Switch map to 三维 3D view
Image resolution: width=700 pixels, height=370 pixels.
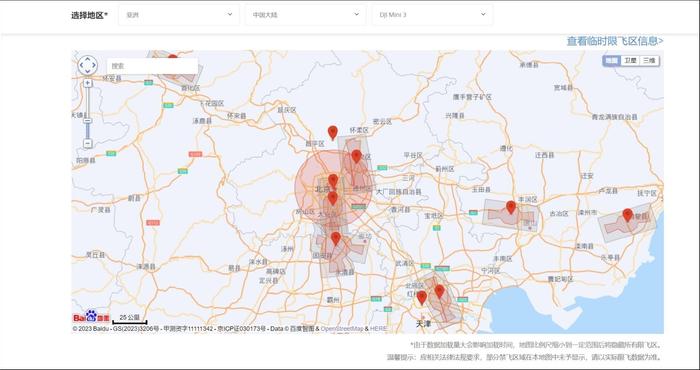coord(649,61)
